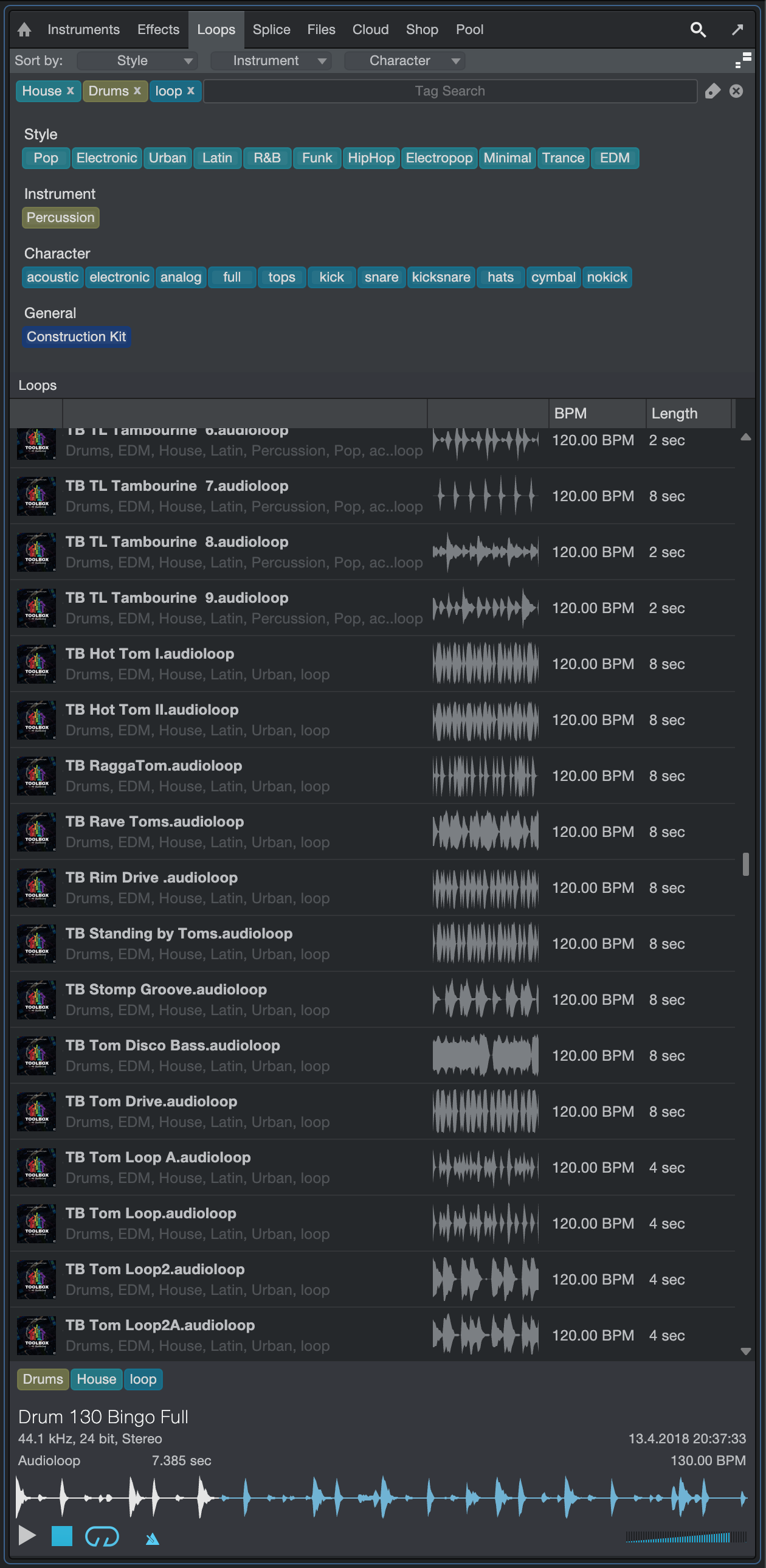Image resolution: width=766 pixels, height=1568 pixels.
Task: Select the Loops tab
Action: [216, 29]
